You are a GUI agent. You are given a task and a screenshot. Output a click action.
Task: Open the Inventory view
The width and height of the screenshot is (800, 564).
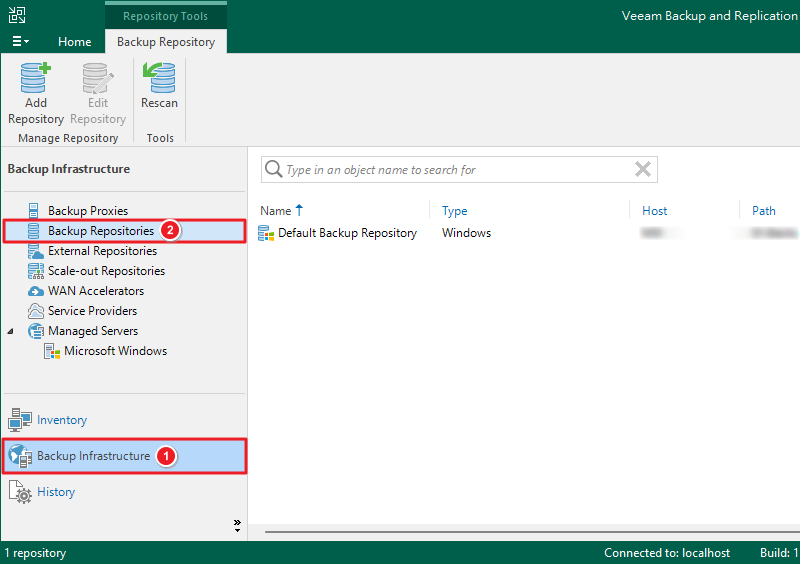[x=62, y=420]
